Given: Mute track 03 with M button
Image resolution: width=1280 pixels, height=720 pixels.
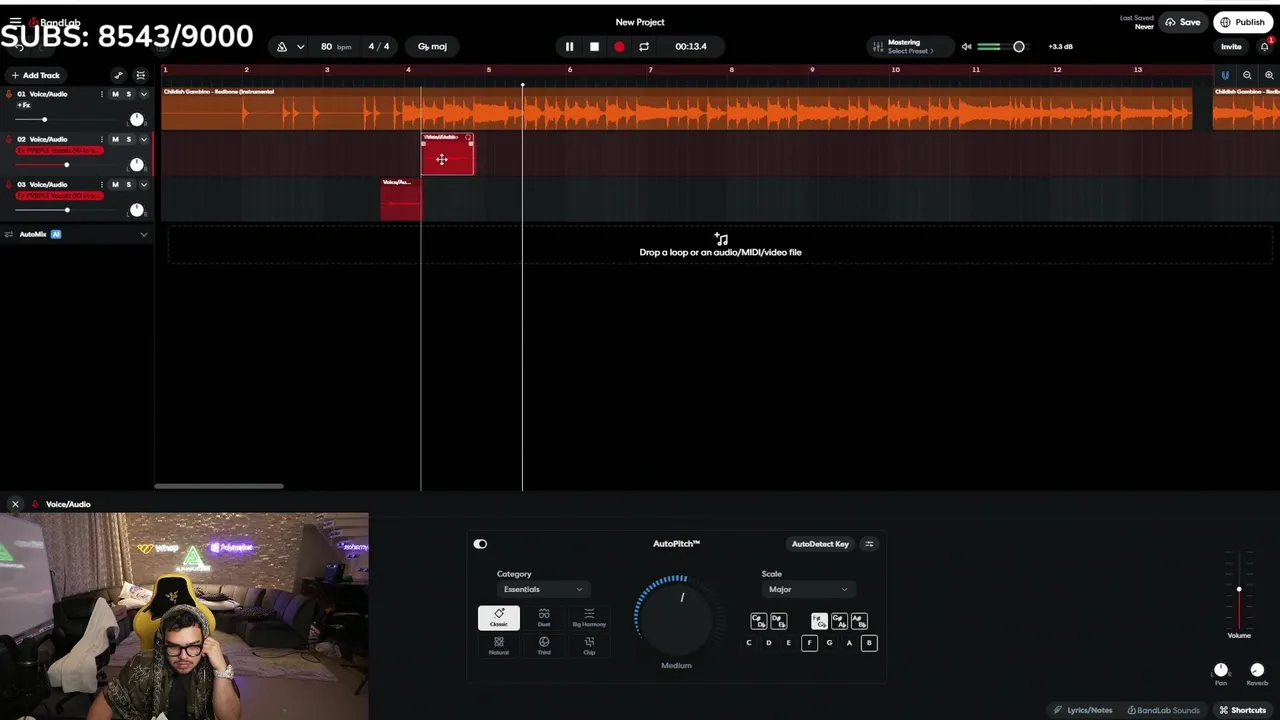Looking at the screenshot, I should pyautogui.click(x=115, y=184).
